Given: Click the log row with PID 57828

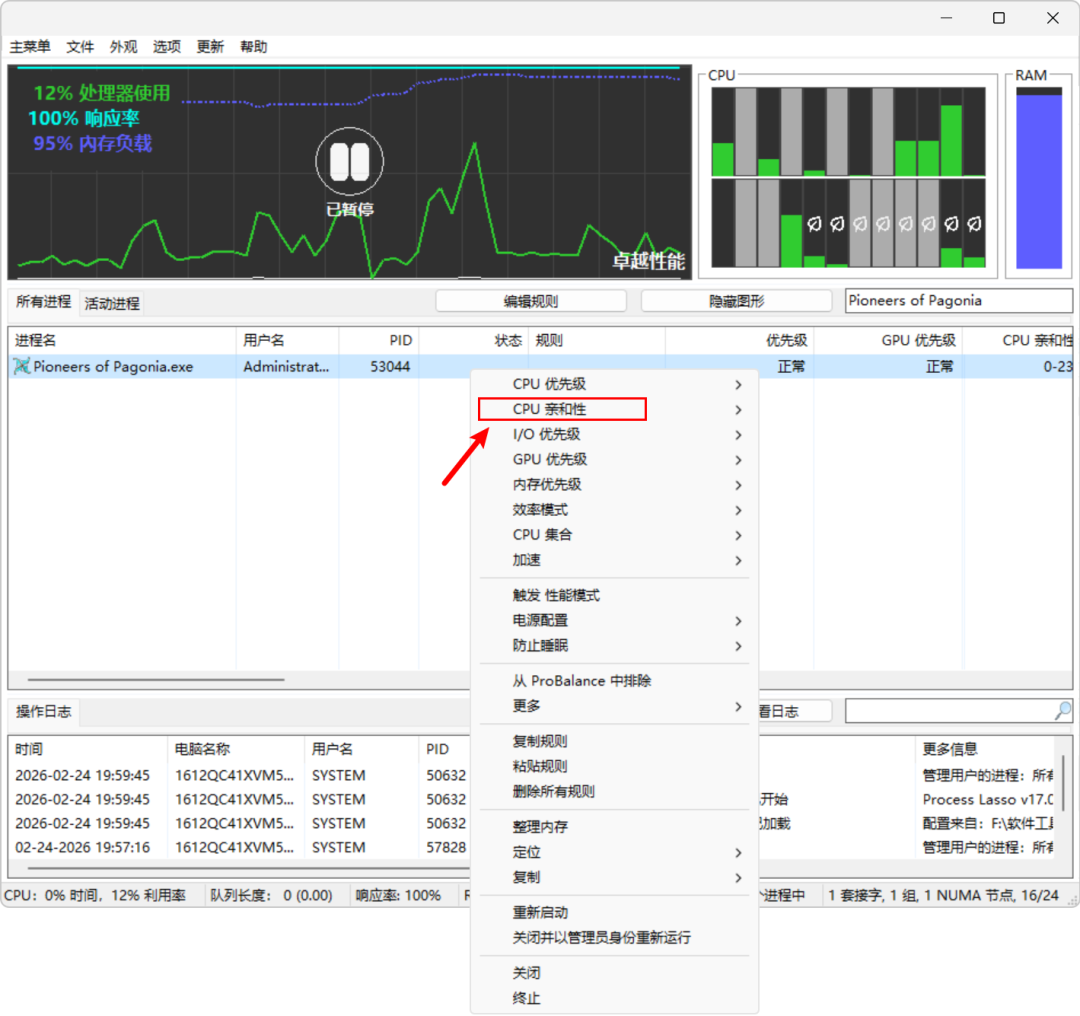Looking at the screenshot, I should [241, 847].
